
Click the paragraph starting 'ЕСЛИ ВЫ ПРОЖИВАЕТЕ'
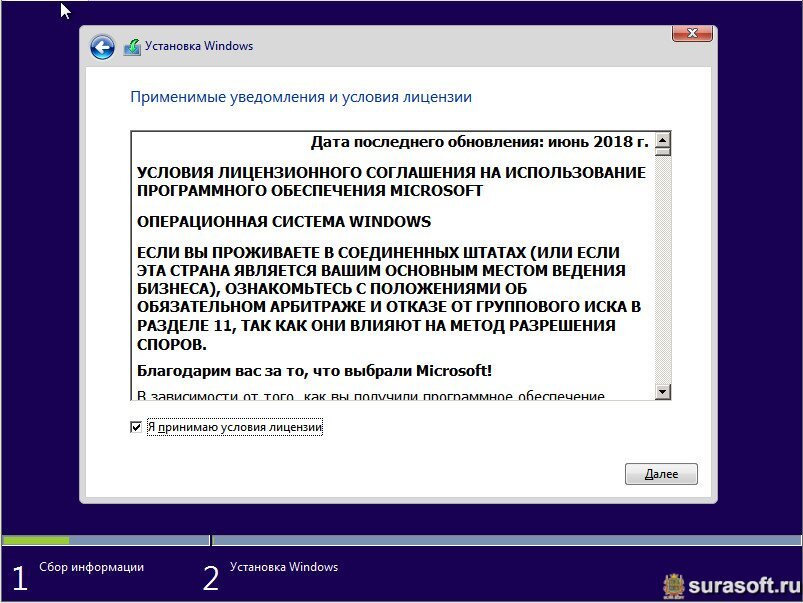389,298
